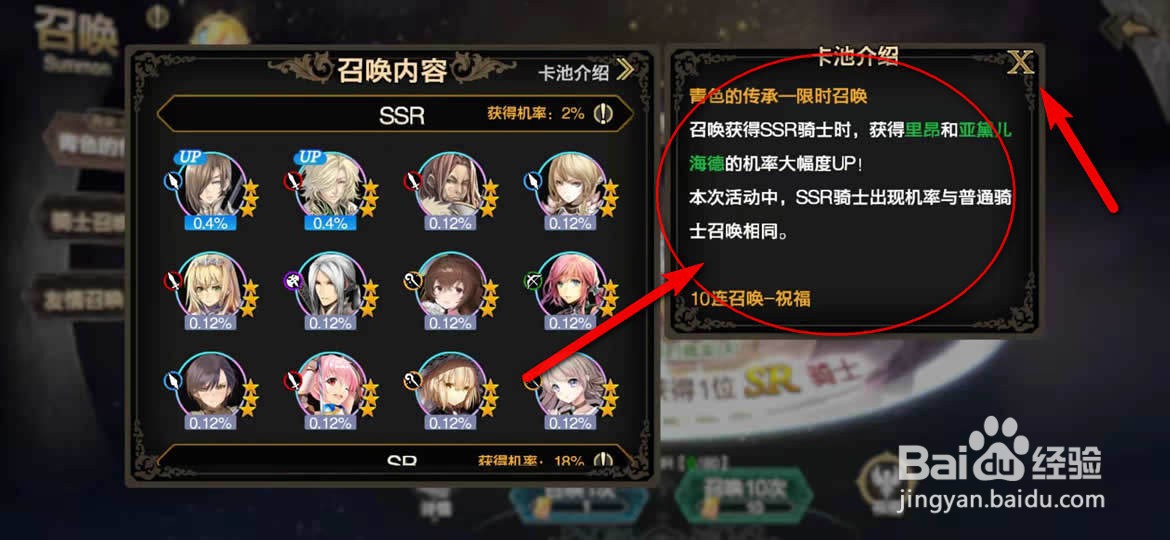Open the 骑士召唤 tab on left
The image size is (1170, 540).
[x=86, y=221]
